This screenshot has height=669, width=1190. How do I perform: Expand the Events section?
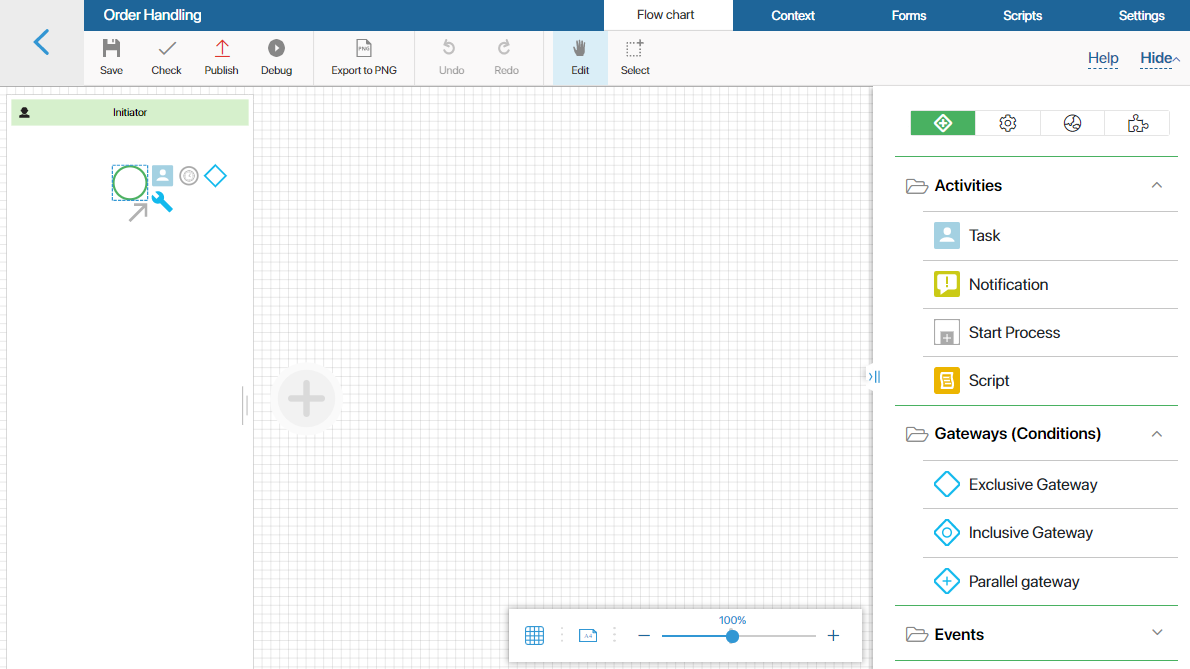(1157, 633)
